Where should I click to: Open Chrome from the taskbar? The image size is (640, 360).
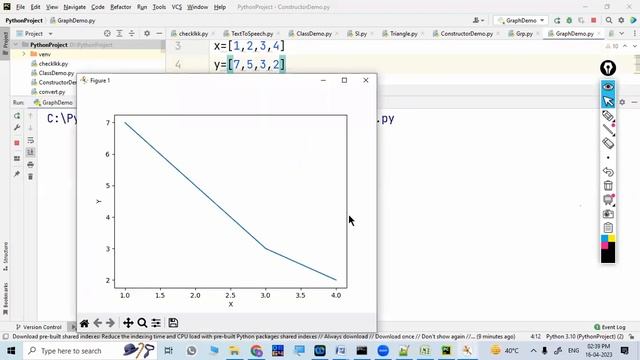tap(256, 351)
